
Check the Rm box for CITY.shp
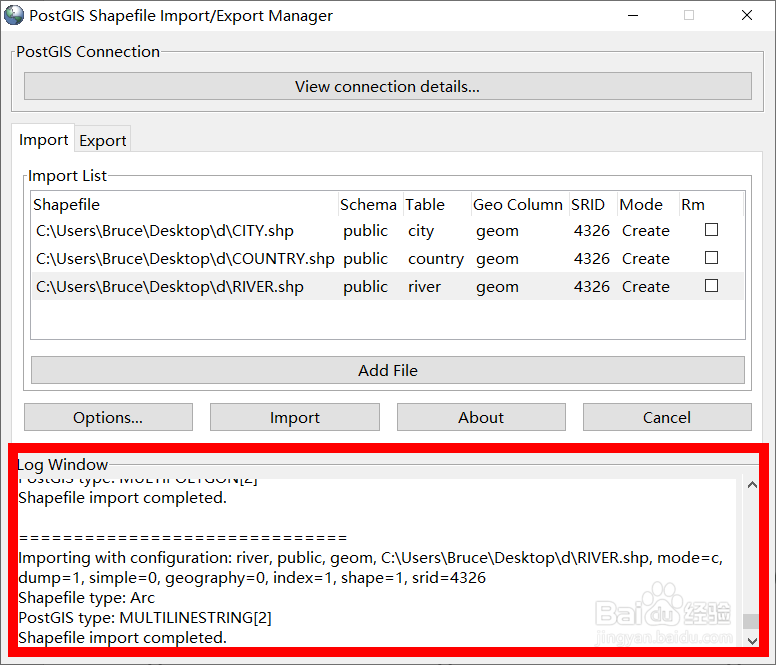711,230
